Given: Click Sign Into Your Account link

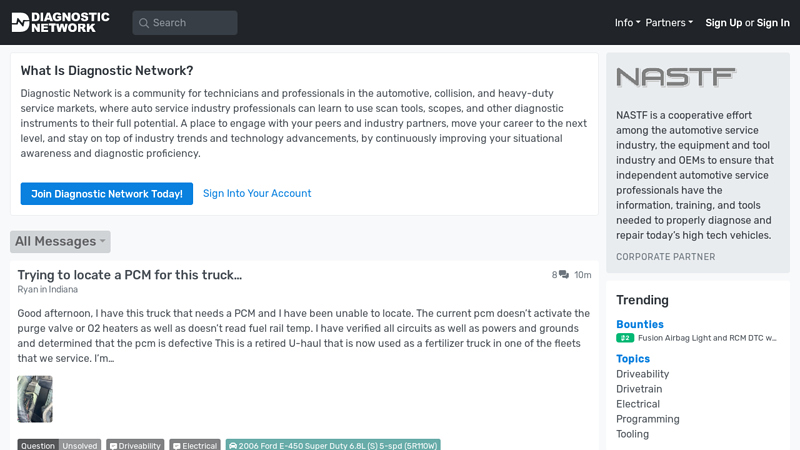Looking at the screenshot, I should tap(257, 193).
